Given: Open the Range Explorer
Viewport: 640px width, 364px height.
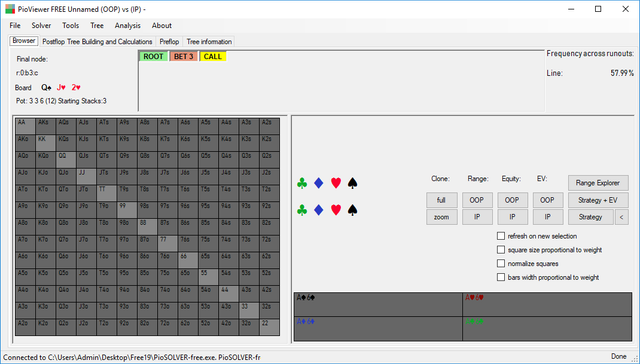Looking at the screenshot, I should [x=598, y=183].
